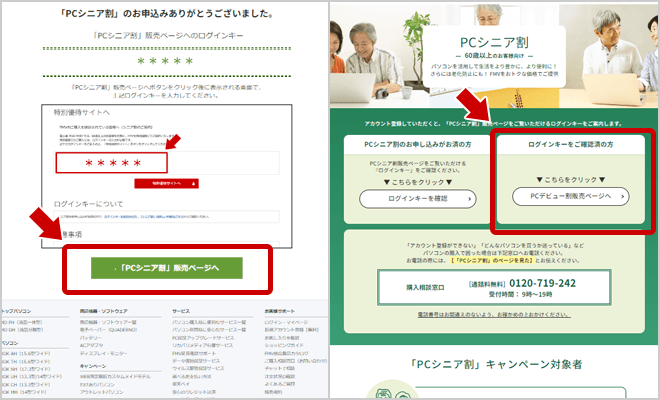The image size is (660, 400).
Task: Click the 販売ページへのログインキー subtitle
Action: (x=168, y=35)
